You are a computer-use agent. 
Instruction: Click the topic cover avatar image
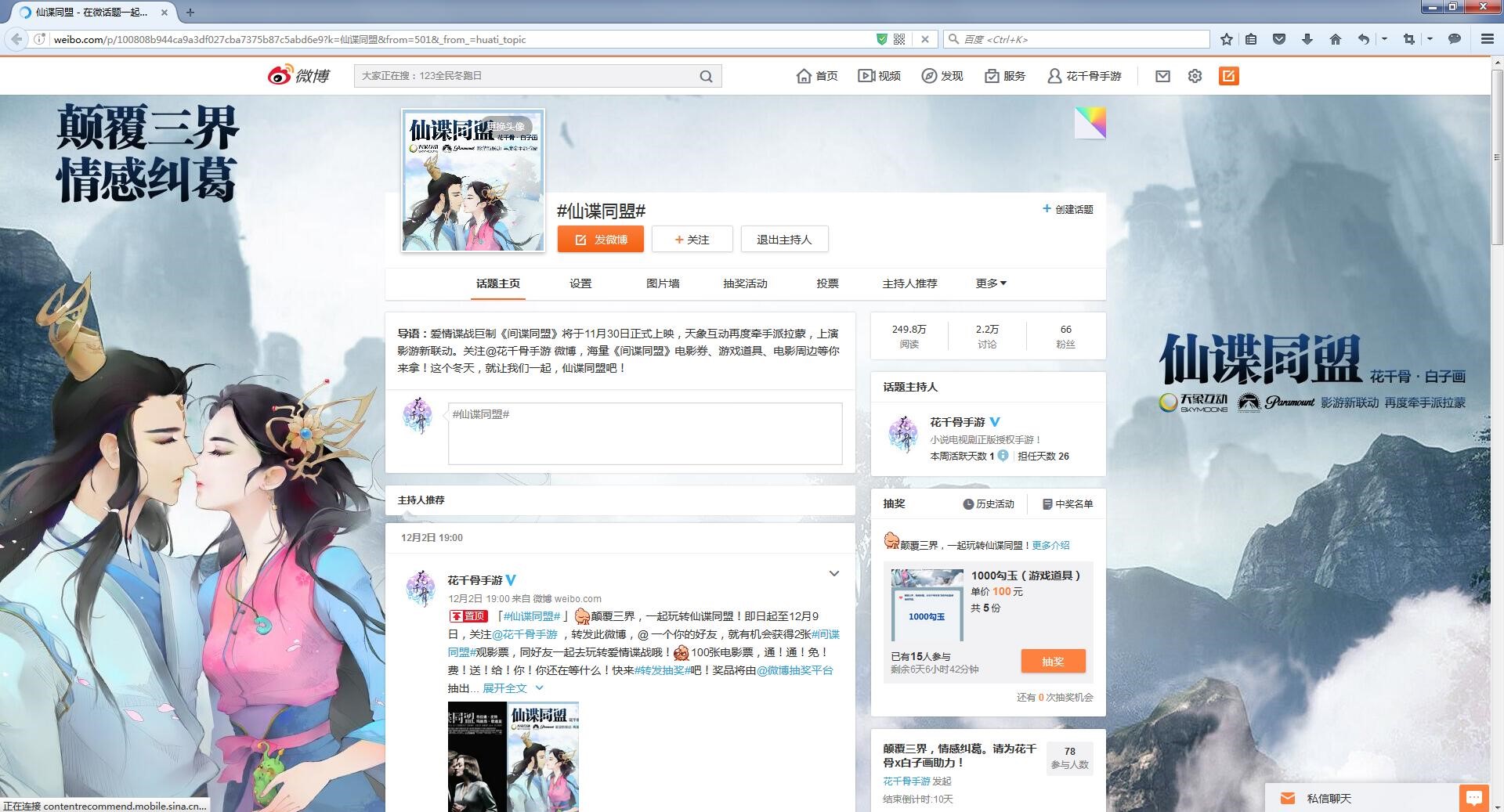(473, 180)
